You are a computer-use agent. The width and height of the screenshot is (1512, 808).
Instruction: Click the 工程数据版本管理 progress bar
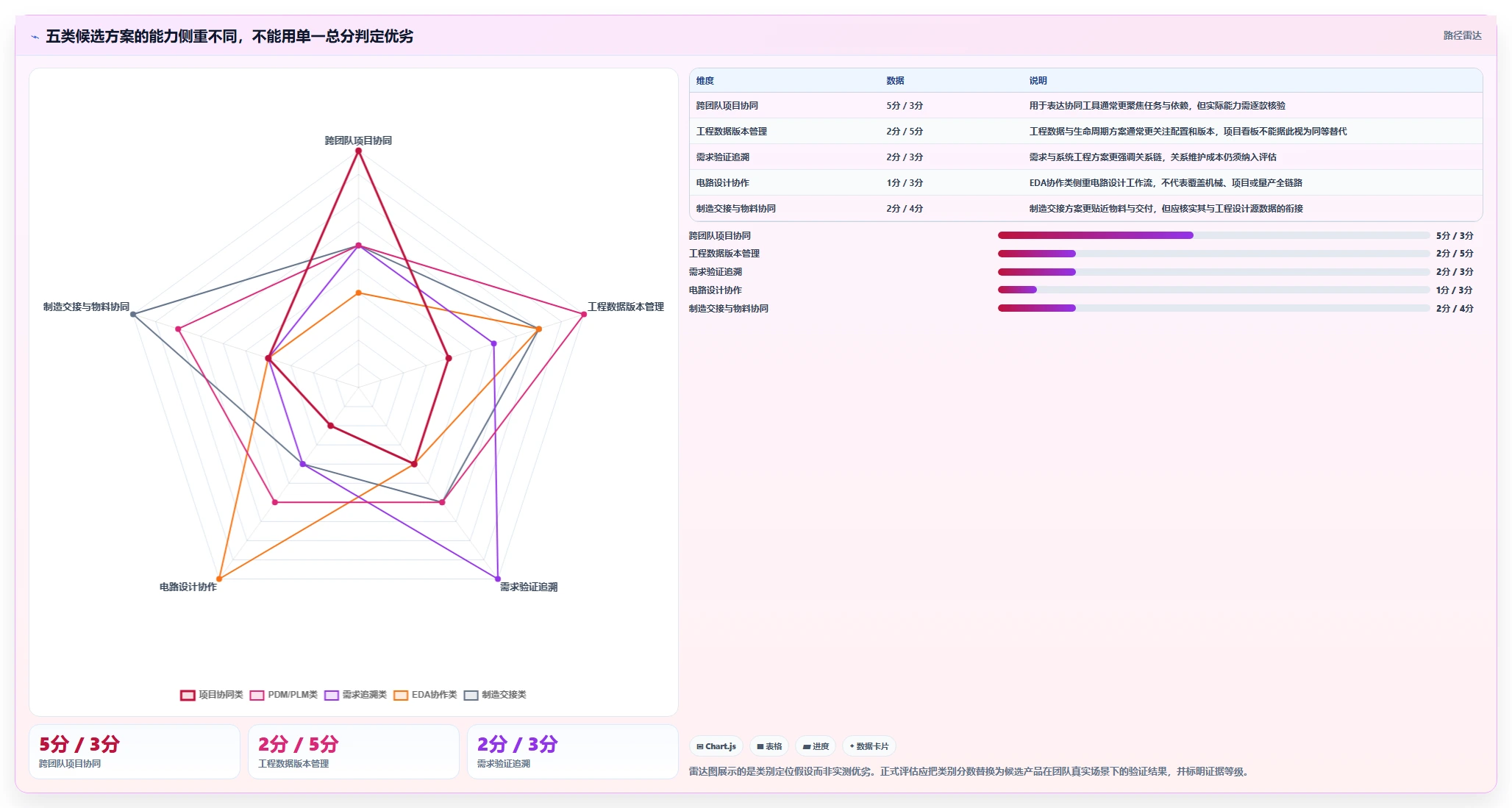click(x=1213, y=254)
